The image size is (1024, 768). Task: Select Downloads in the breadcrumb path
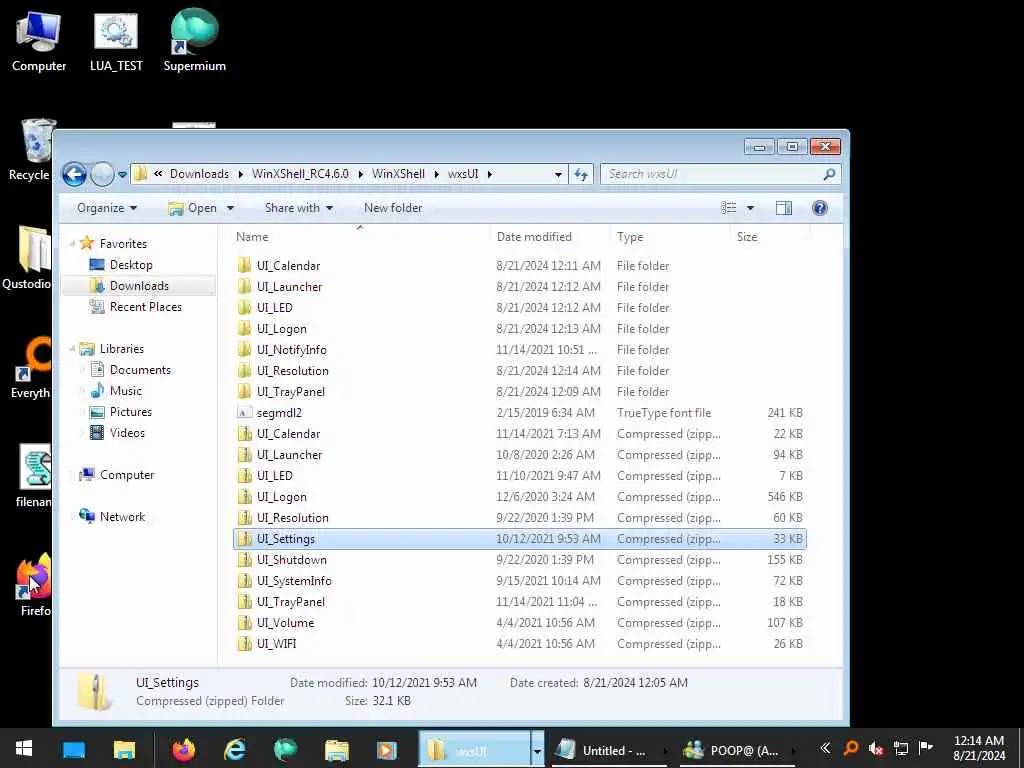[x=199, y=174]
